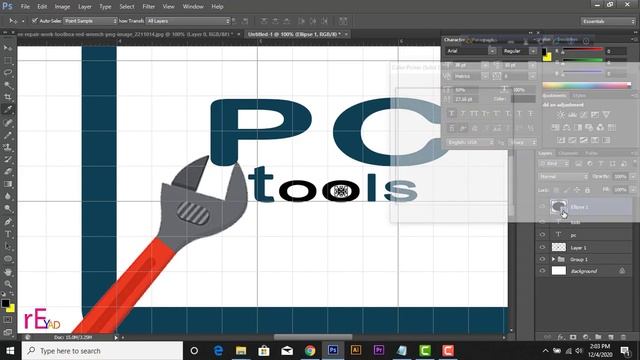Open the Layer menu
Screen dimensions: 640x360
pyautogui.click(x=84, y=7)
